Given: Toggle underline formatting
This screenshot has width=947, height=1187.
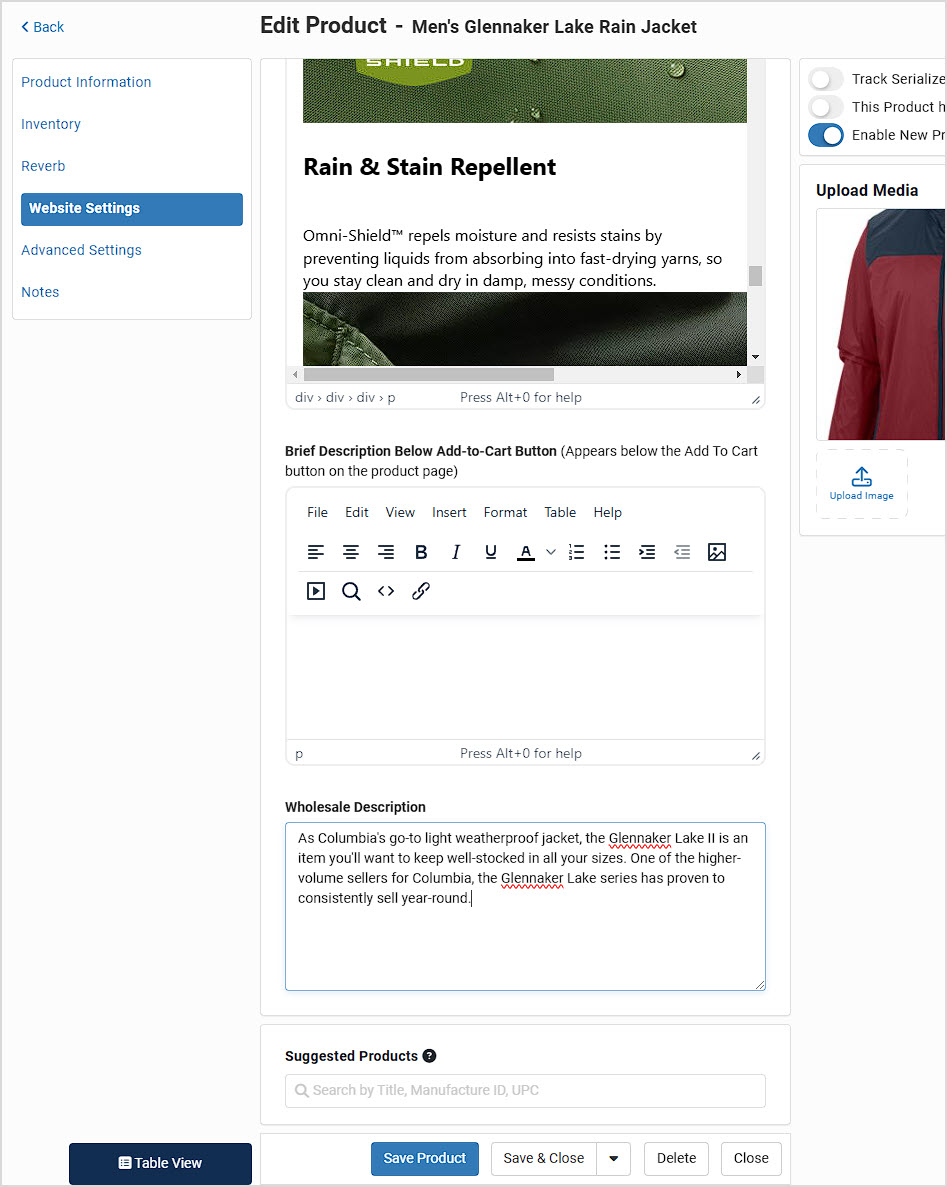Looking at the screenshot, I should [491, 552].
